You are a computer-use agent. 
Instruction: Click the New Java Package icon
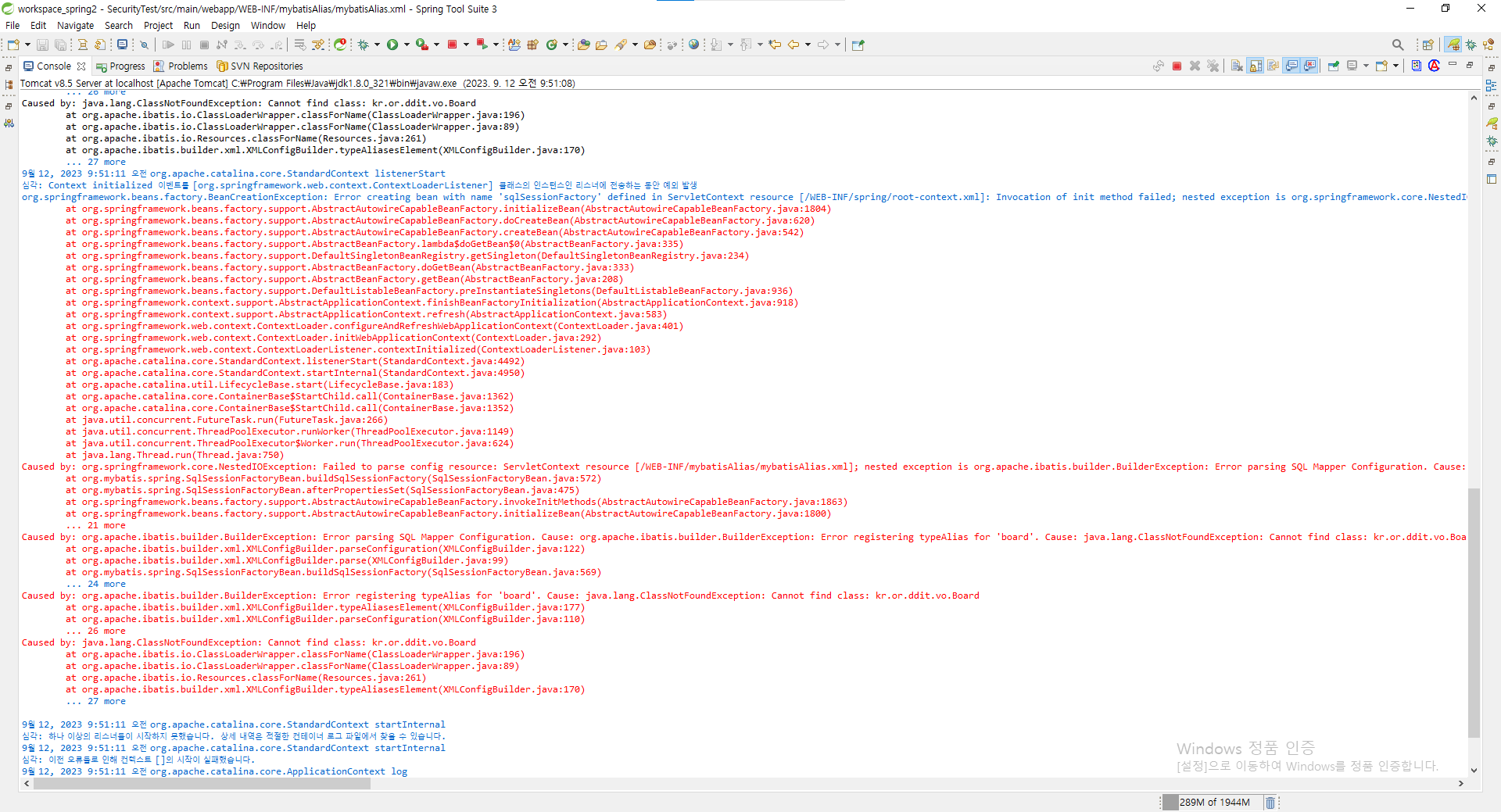point(533,45)
